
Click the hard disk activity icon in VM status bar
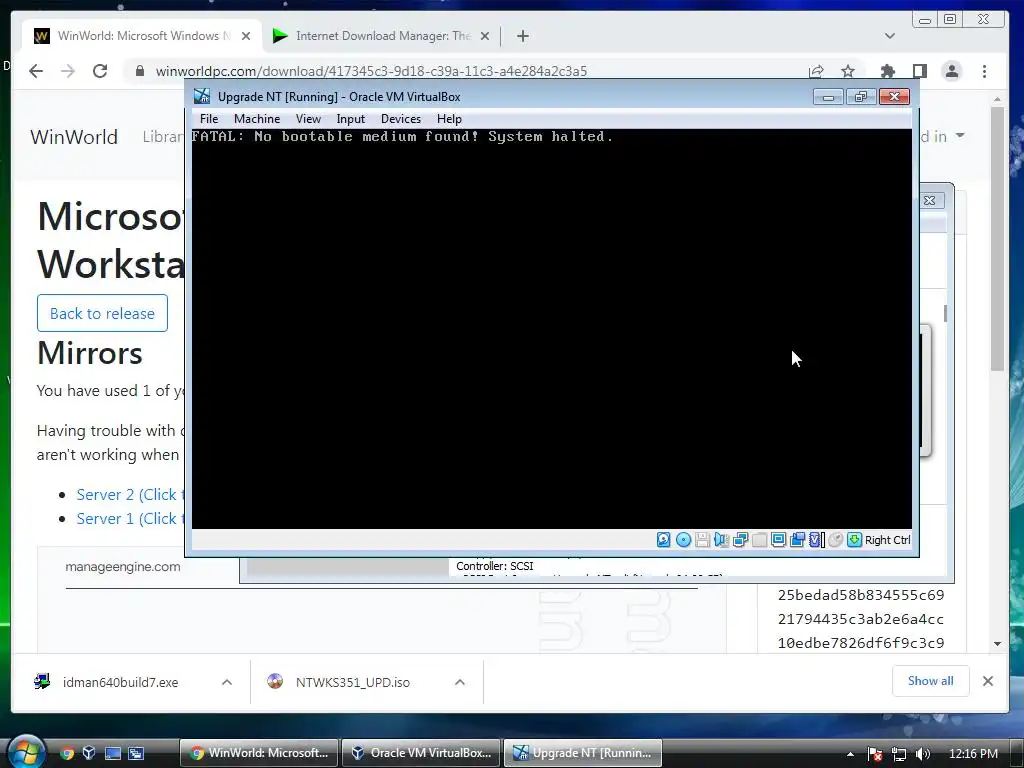tap(664, 539)
